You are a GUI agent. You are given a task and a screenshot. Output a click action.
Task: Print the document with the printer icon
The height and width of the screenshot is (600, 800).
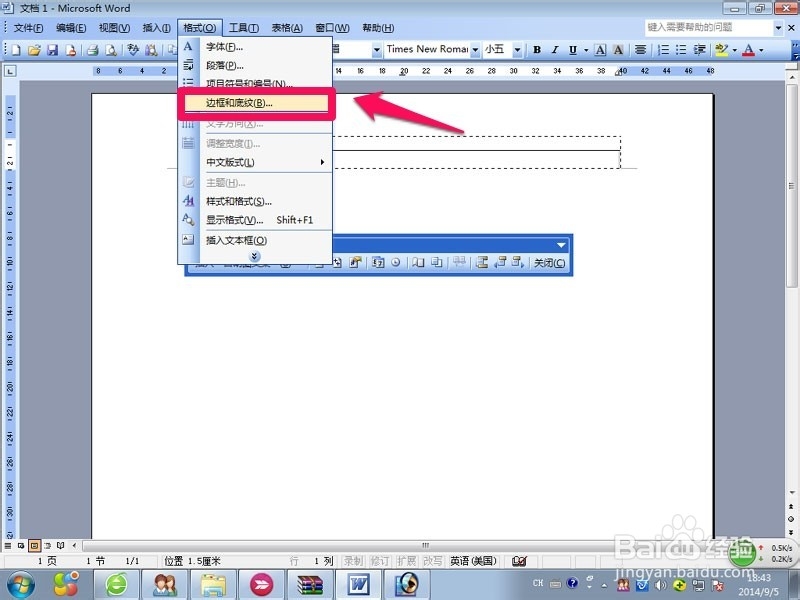92,50
